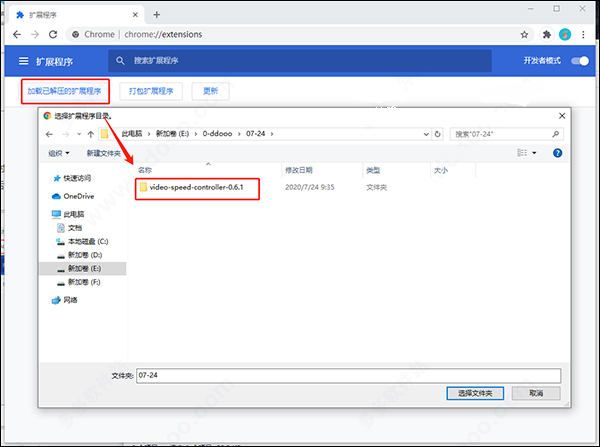600x447 pixels.
Task: Reload the extensions page
Action: click(53, 34)
